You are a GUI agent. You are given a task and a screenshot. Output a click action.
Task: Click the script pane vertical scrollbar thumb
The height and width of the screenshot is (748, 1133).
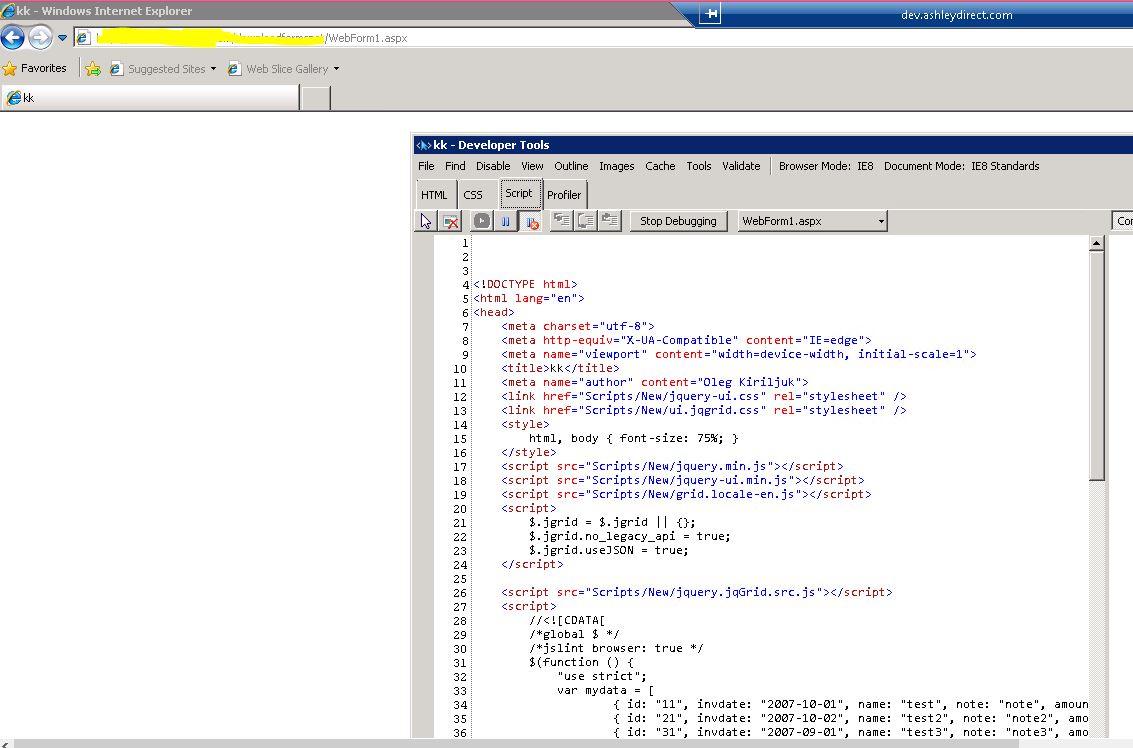pyautogui.click(x=1097, y=366)
